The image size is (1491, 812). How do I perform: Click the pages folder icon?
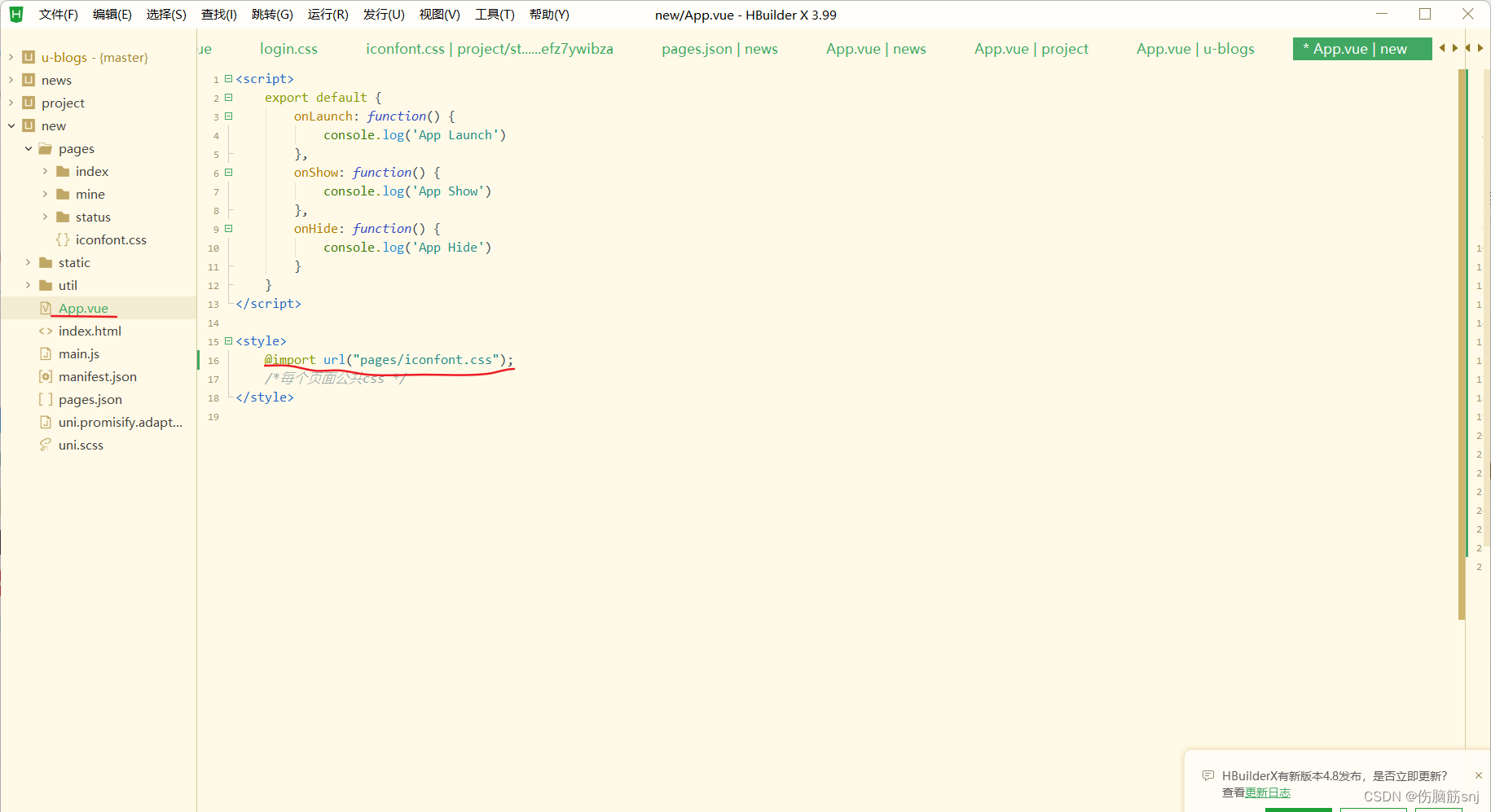point(46,148)
